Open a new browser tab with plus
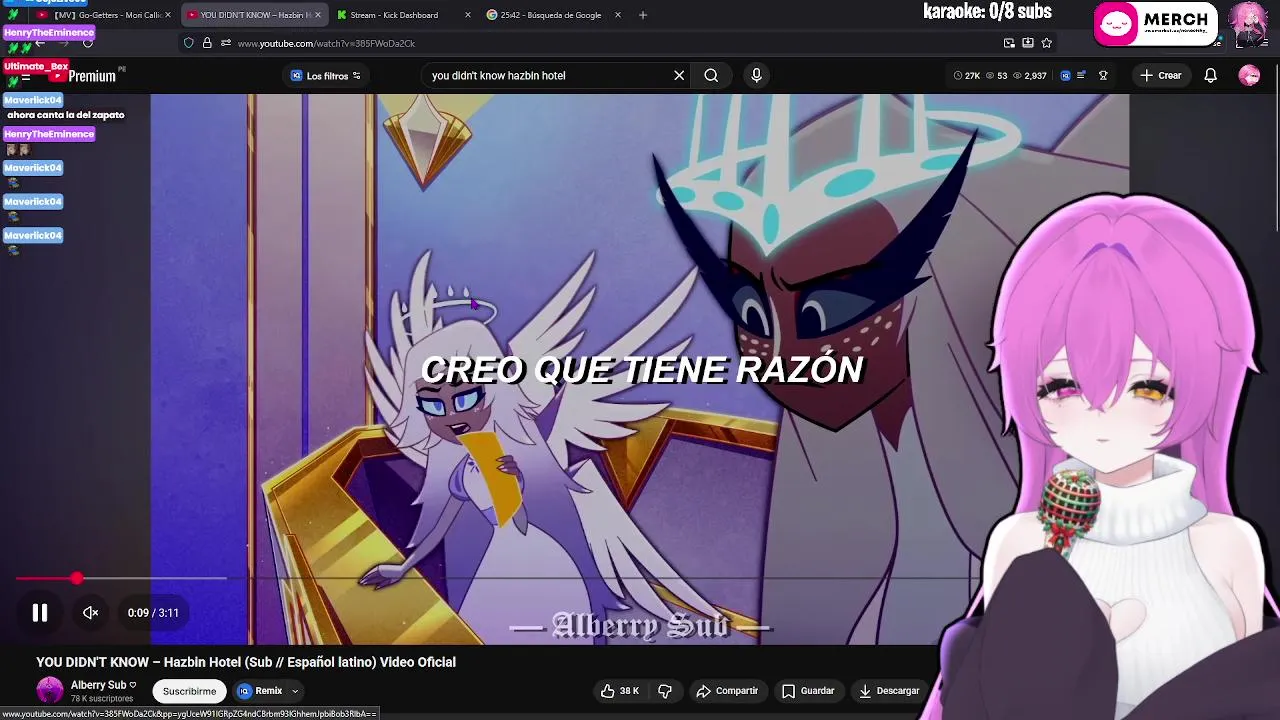The height and width of the screenshot is (720, 1280). 643,15
